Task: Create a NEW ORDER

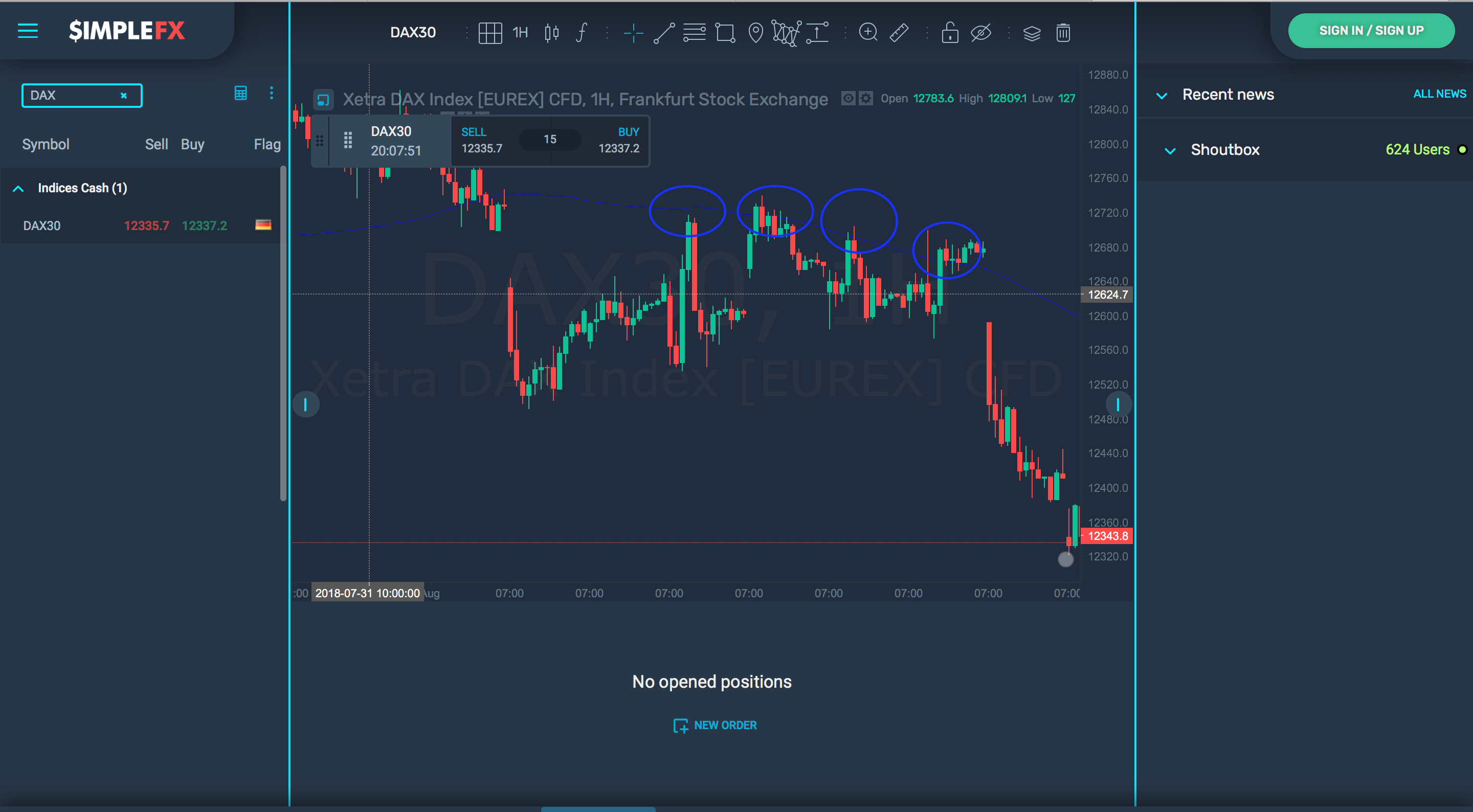Action: pyautogui.click(x=714, y=725)
